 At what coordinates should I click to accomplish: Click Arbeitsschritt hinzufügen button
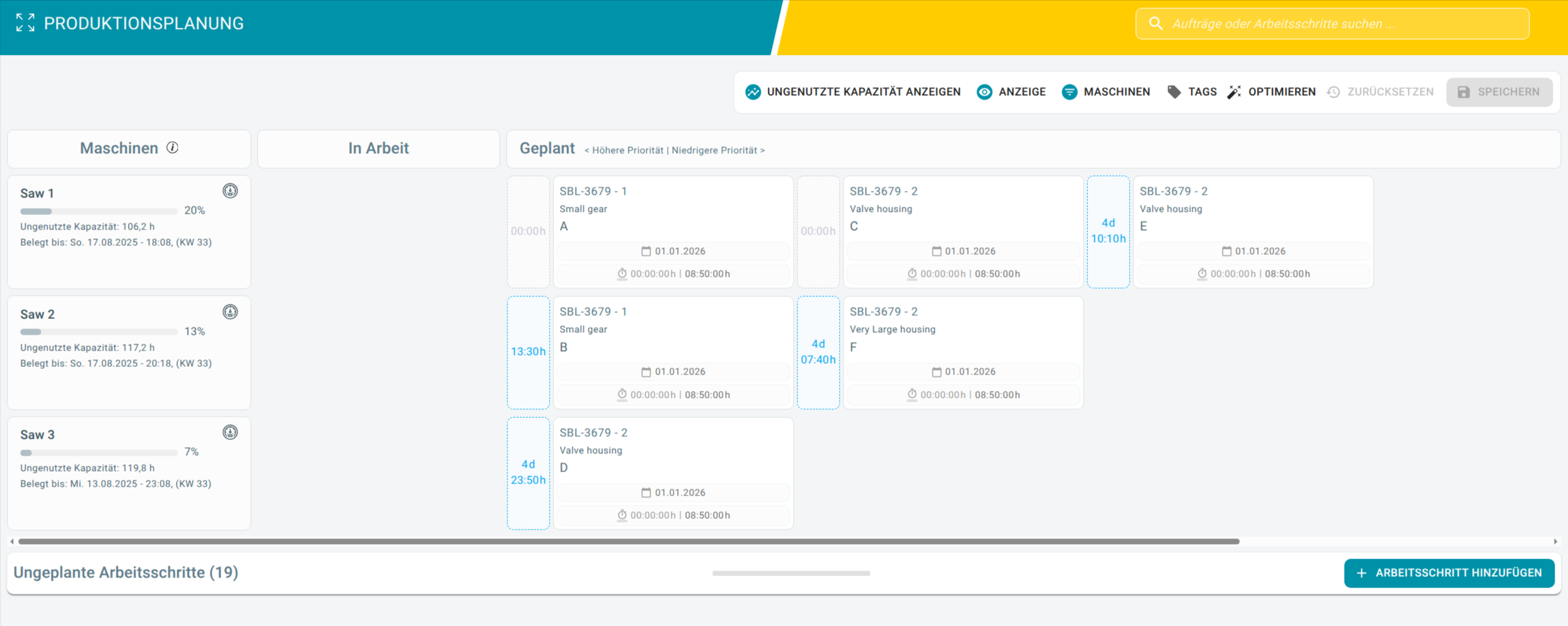[x=1448, y=573]
